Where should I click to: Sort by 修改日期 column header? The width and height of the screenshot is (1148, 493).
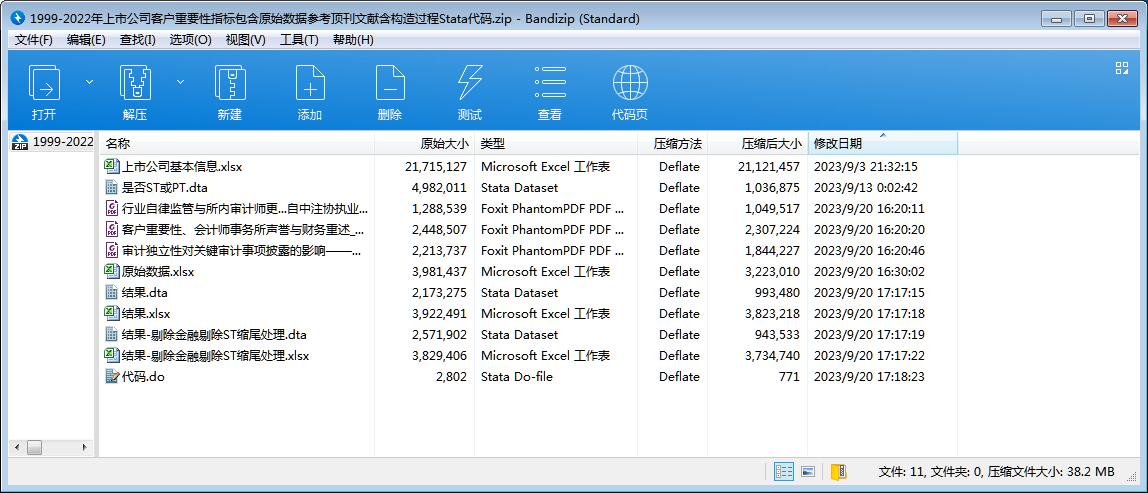(x=882, y=144)
